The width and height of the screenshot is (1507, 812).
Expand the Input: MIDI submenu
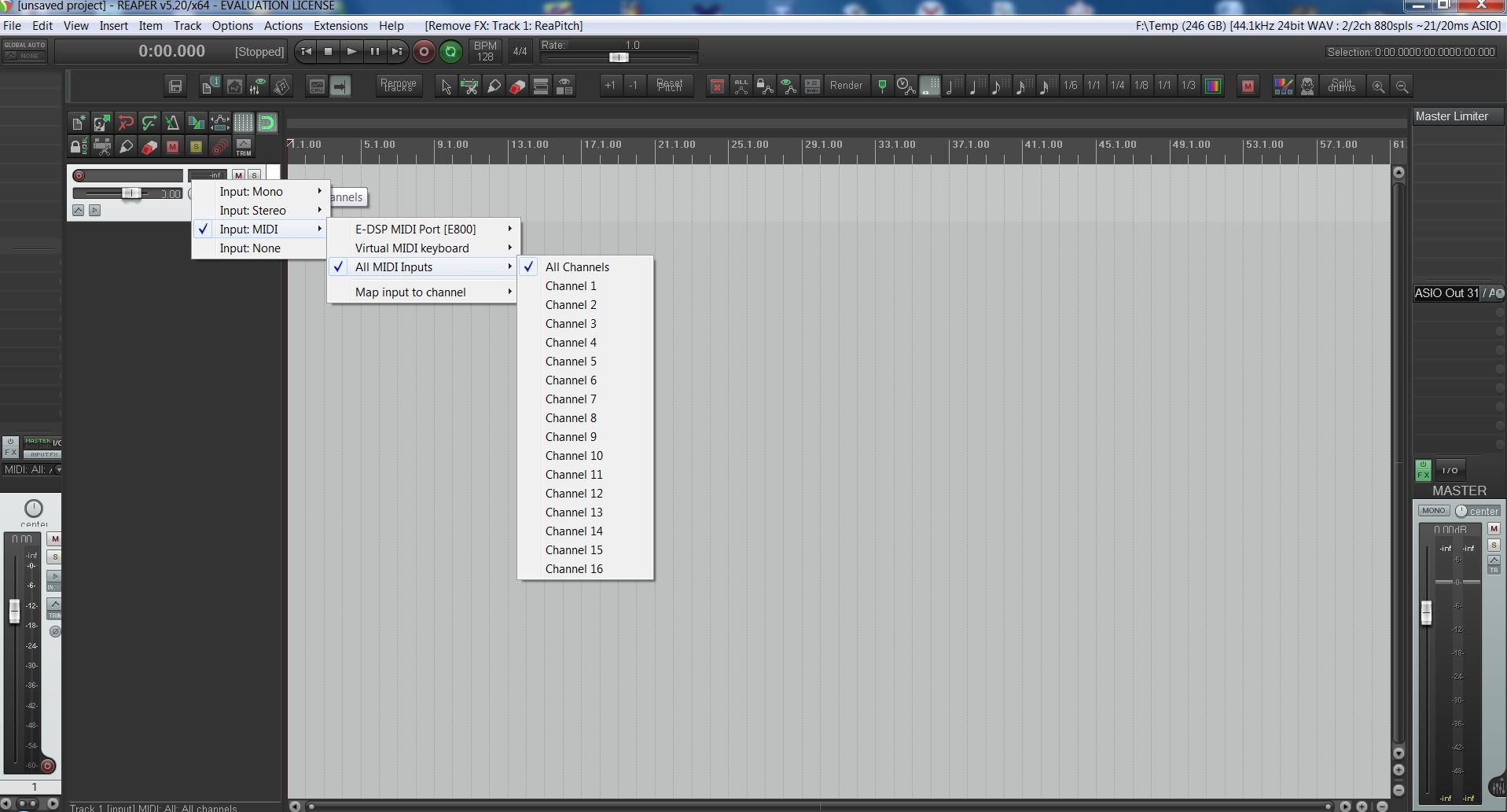[x=259, y=229]
